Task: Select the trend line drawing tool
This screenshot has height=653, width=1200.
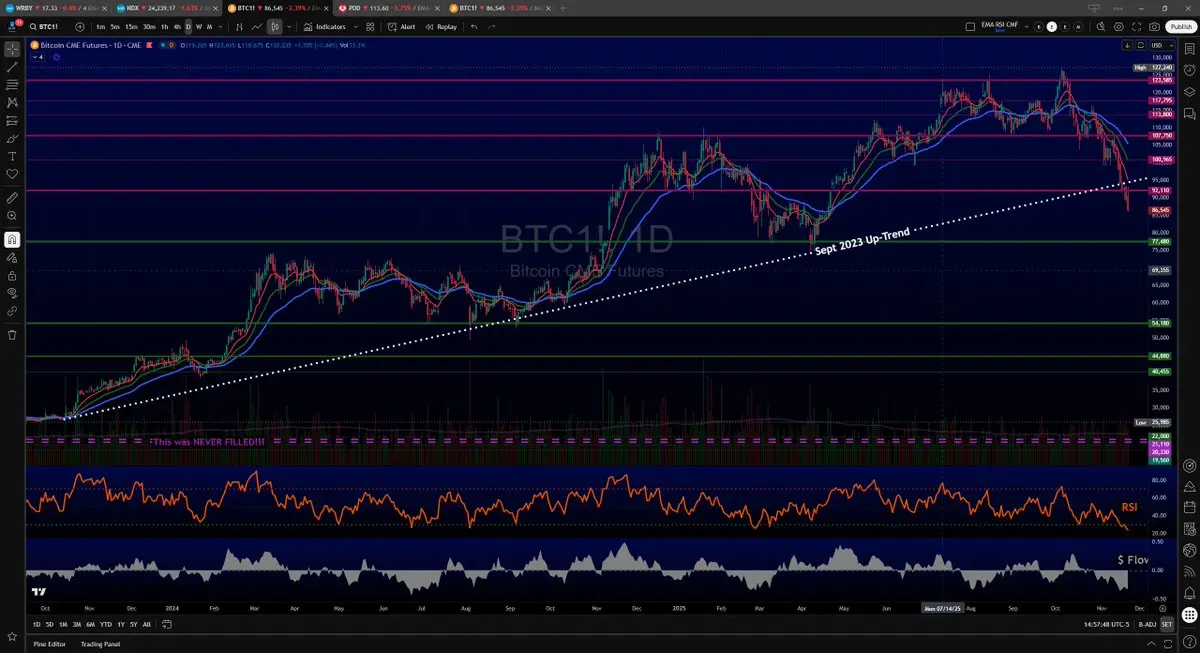Action: point(12,66)
